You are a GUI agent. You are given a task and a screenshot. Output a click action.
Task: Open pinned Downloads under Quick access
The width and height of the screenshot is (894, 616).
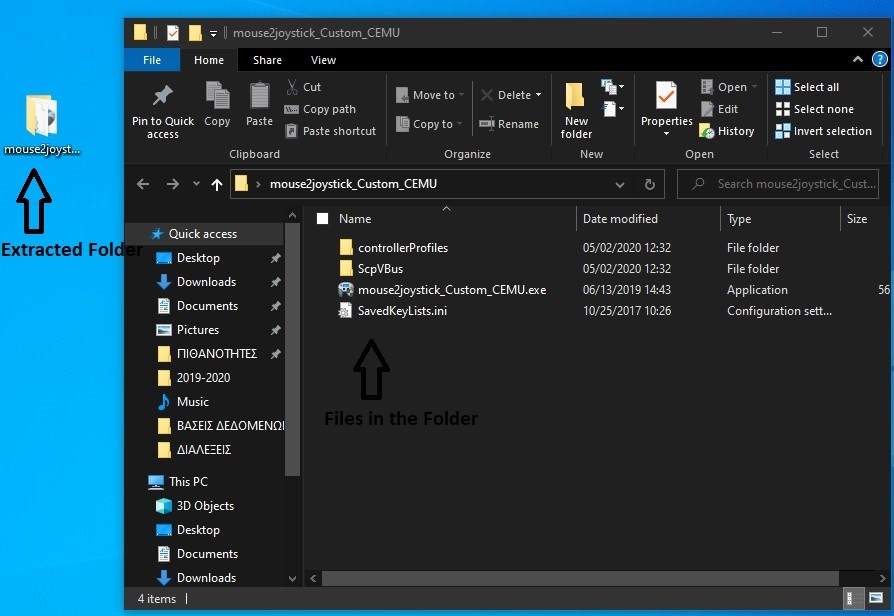coord(205,282)
